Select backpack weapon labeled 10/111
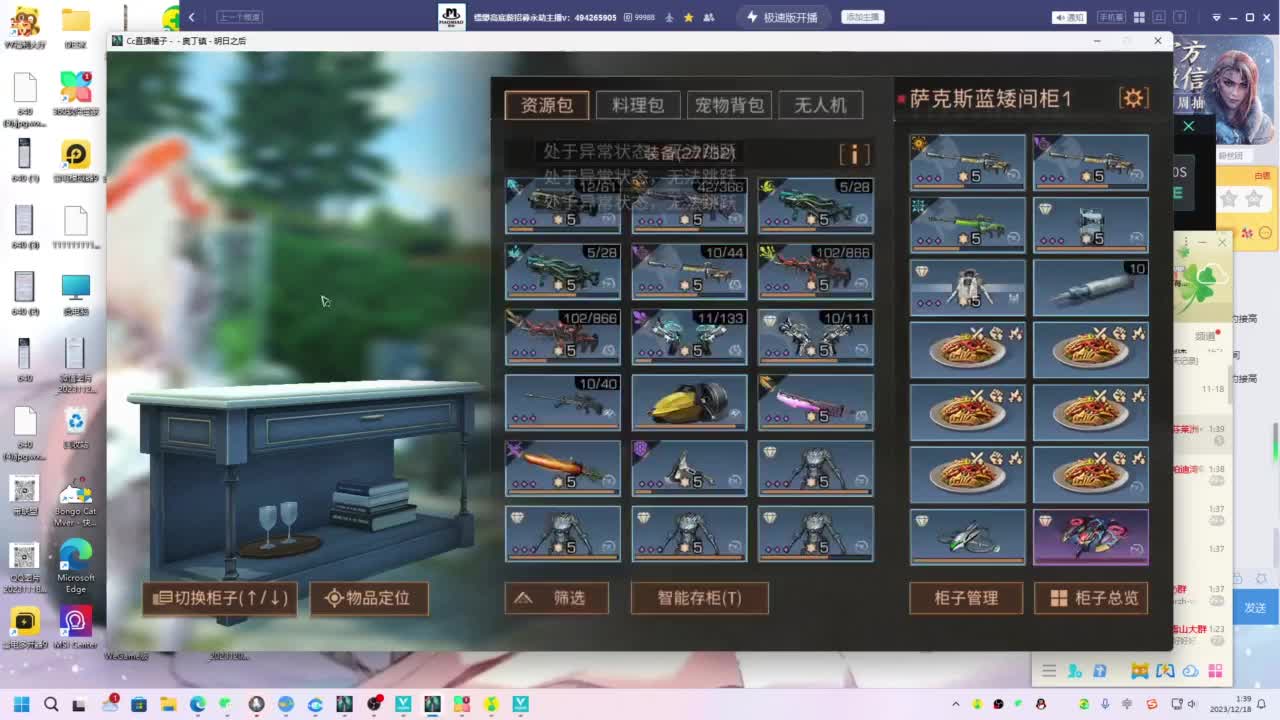The width and height of the screenshot is (1280, 720). point(815,337)
